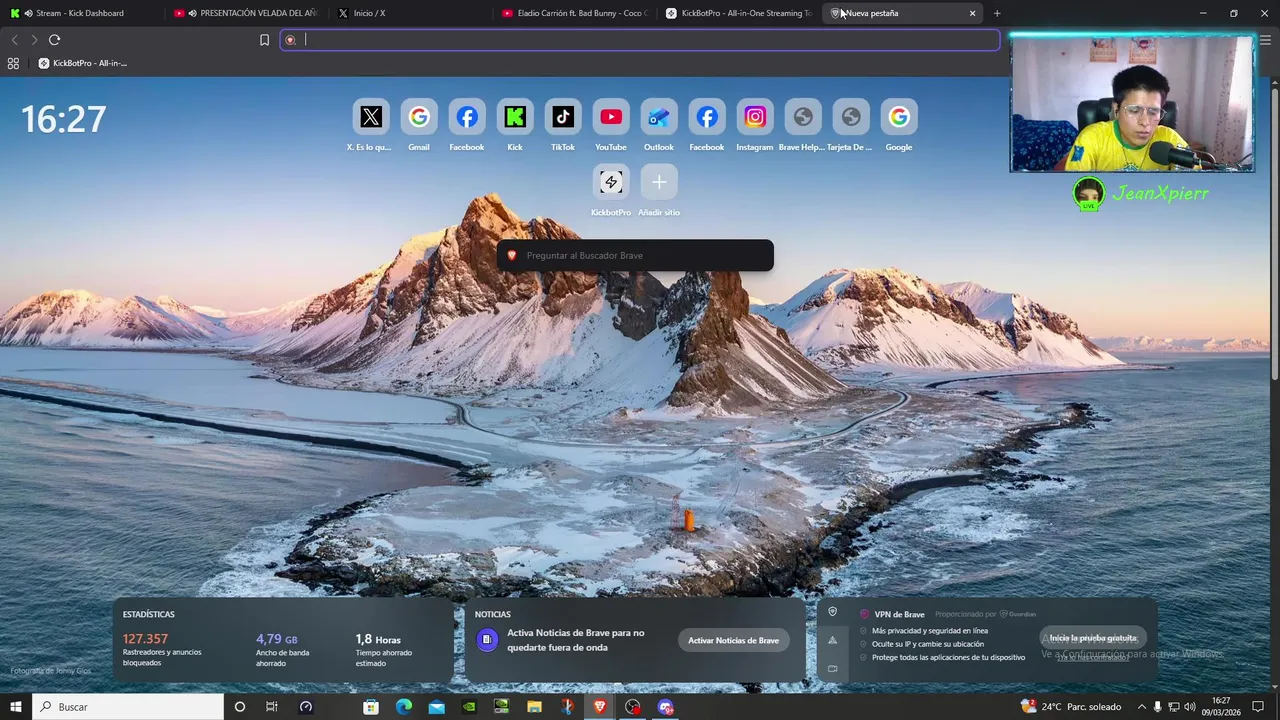Switch to the PRESENTACIÓN VELADA DEL AÑ tab
The width and height of the screenshot is (1280, 720).
[x=245, y=13]
